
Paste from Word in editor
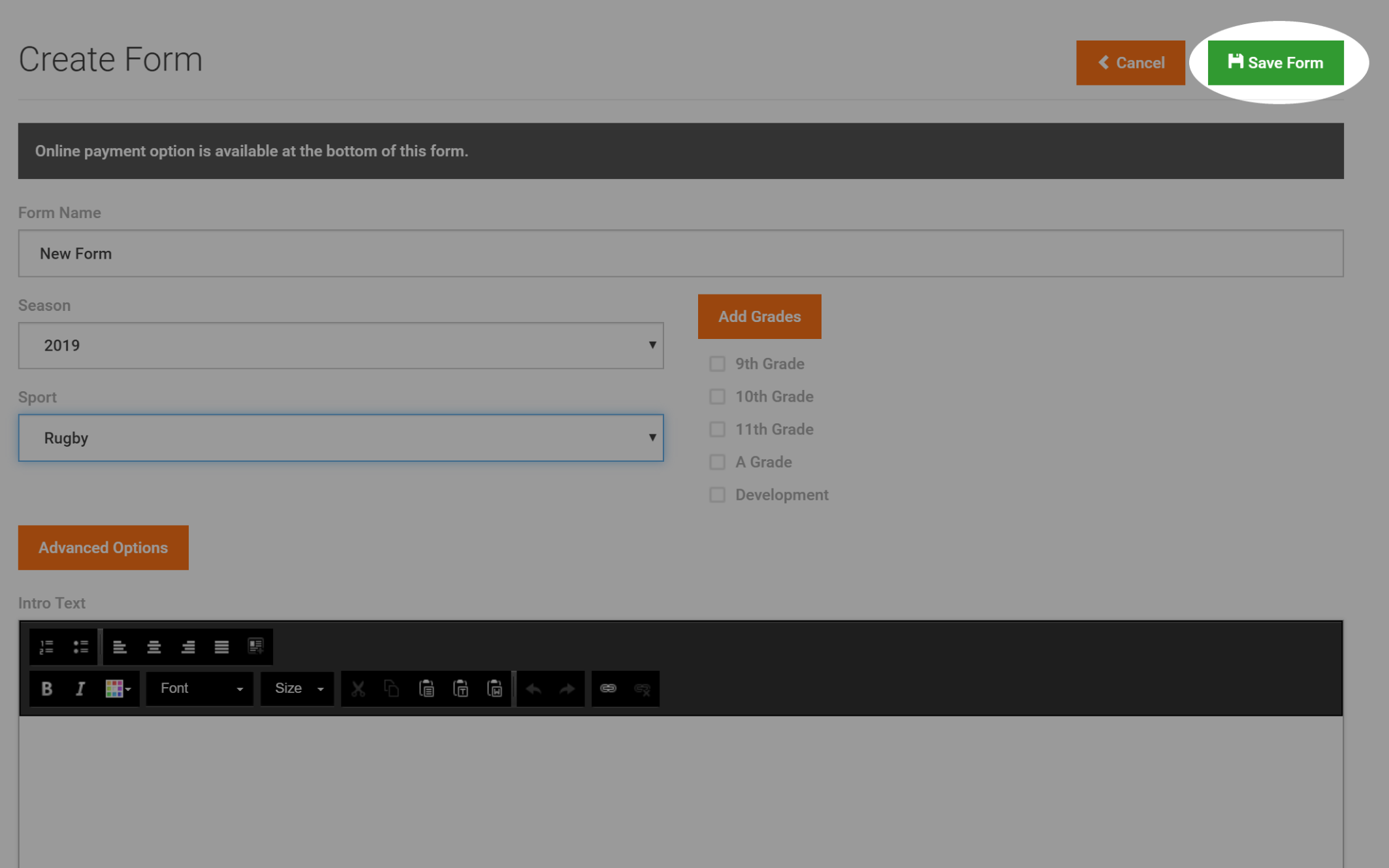494,688
